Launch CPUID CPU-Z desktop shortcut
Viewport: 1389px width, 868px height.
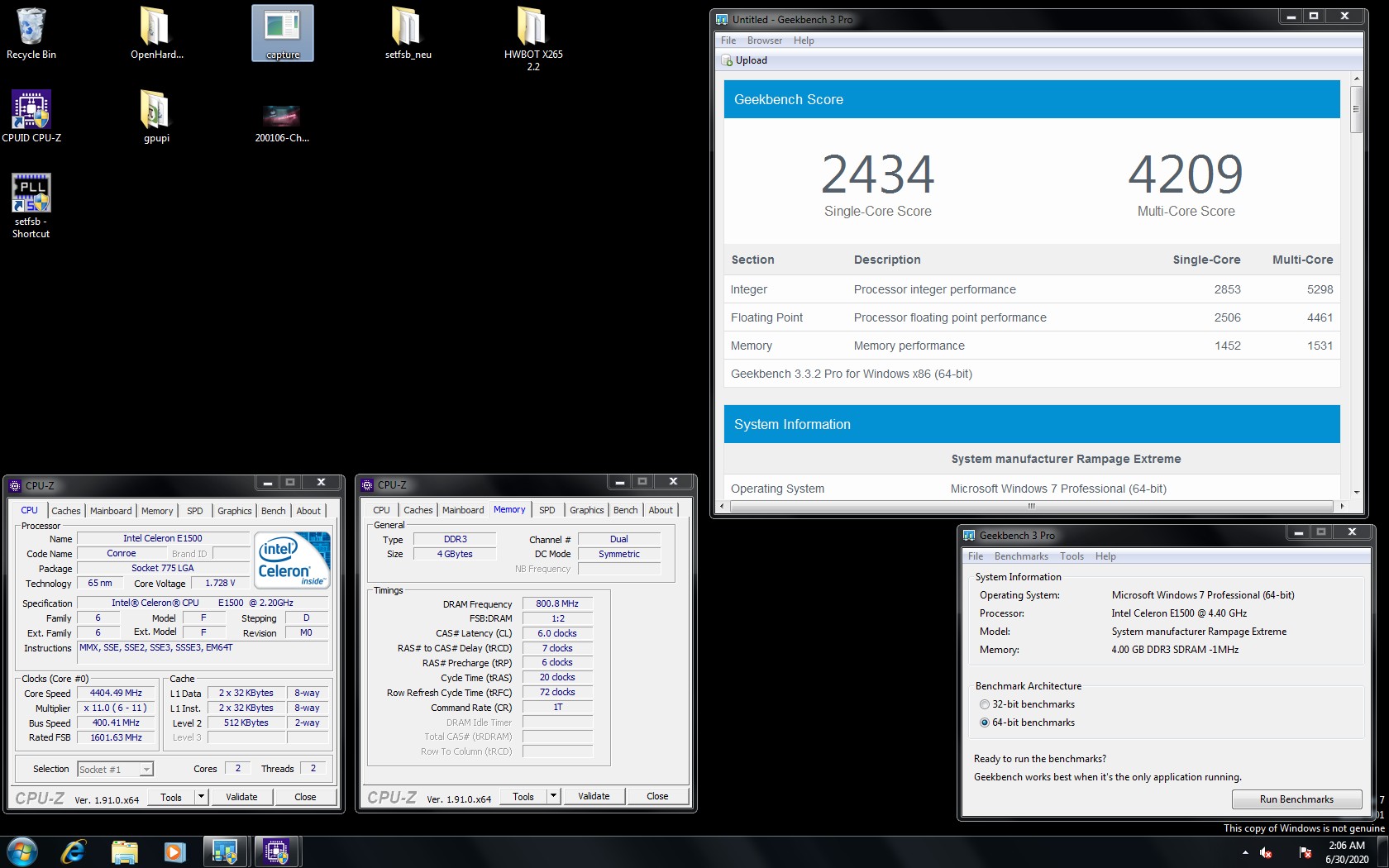tap(31, 116)
